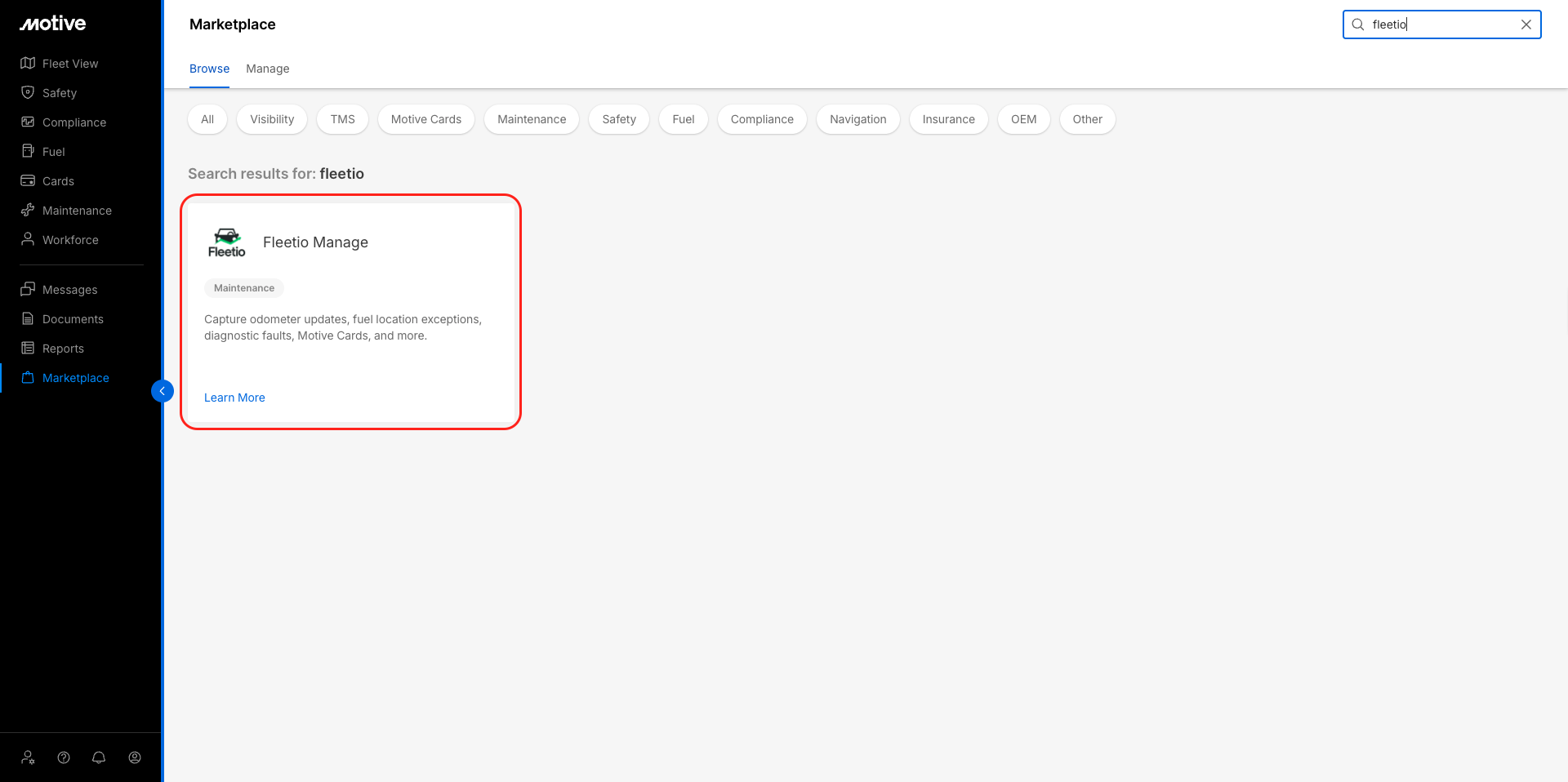Open the account profile icon
The height and width of the screenshot is (782, 1568).
pyautogui.click(x=135, y=758)
